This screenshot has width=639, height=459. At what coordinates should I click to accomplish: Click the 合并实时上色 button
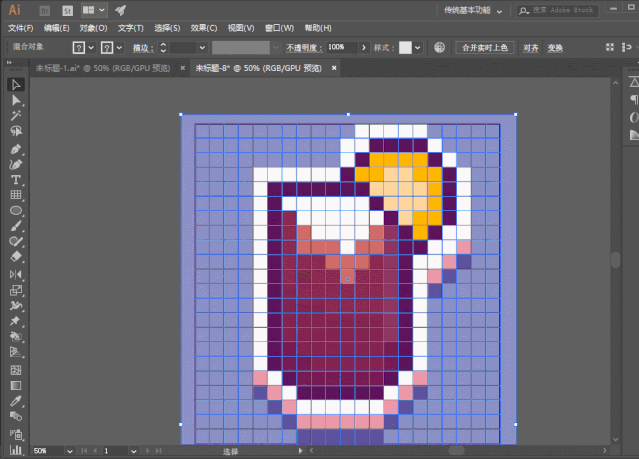tap(484, 47)
